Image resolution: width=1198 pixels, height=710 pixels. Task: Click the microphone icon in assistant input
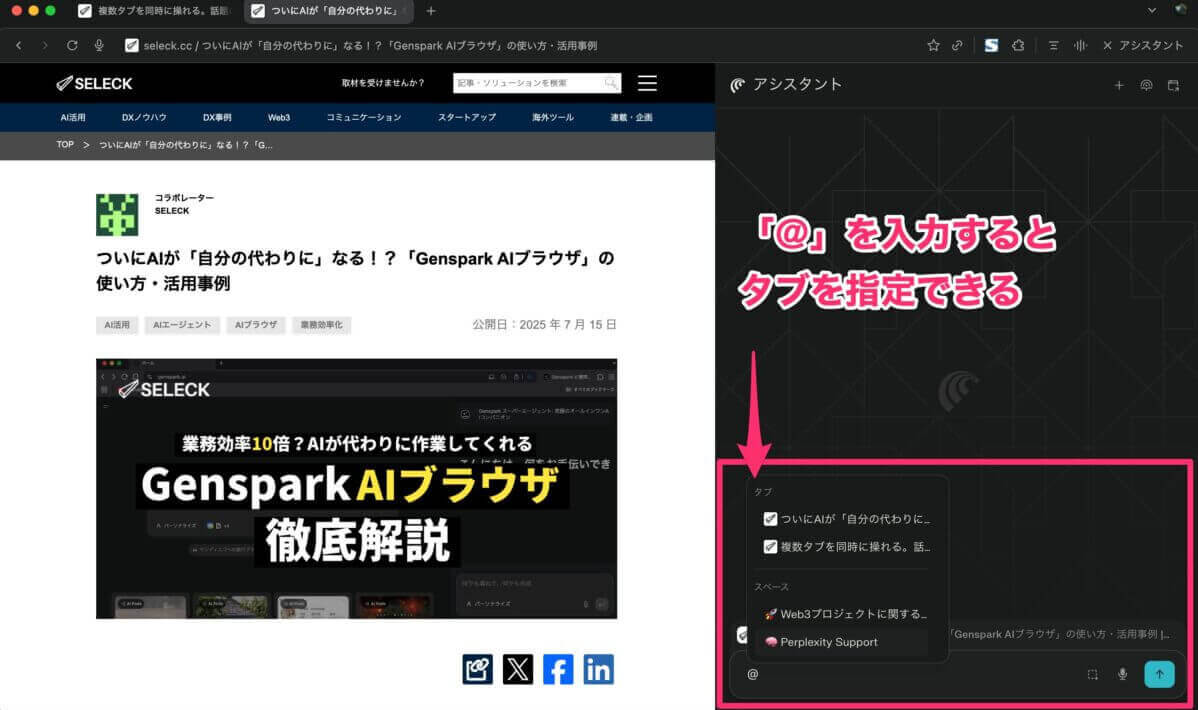pyautogui.click(x=1122, y=674)
